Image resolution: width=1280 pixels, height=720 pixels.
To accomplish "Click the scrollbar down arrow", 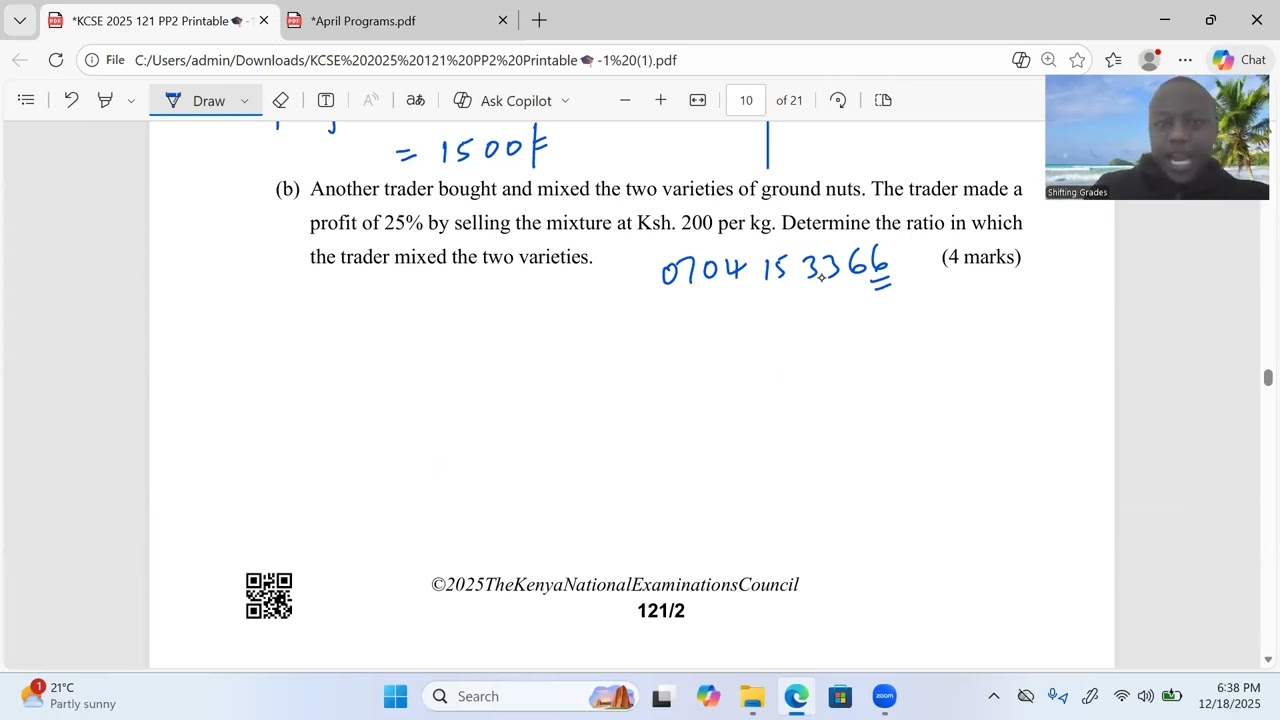I will pyautogui.click(x=1268, y=660).
